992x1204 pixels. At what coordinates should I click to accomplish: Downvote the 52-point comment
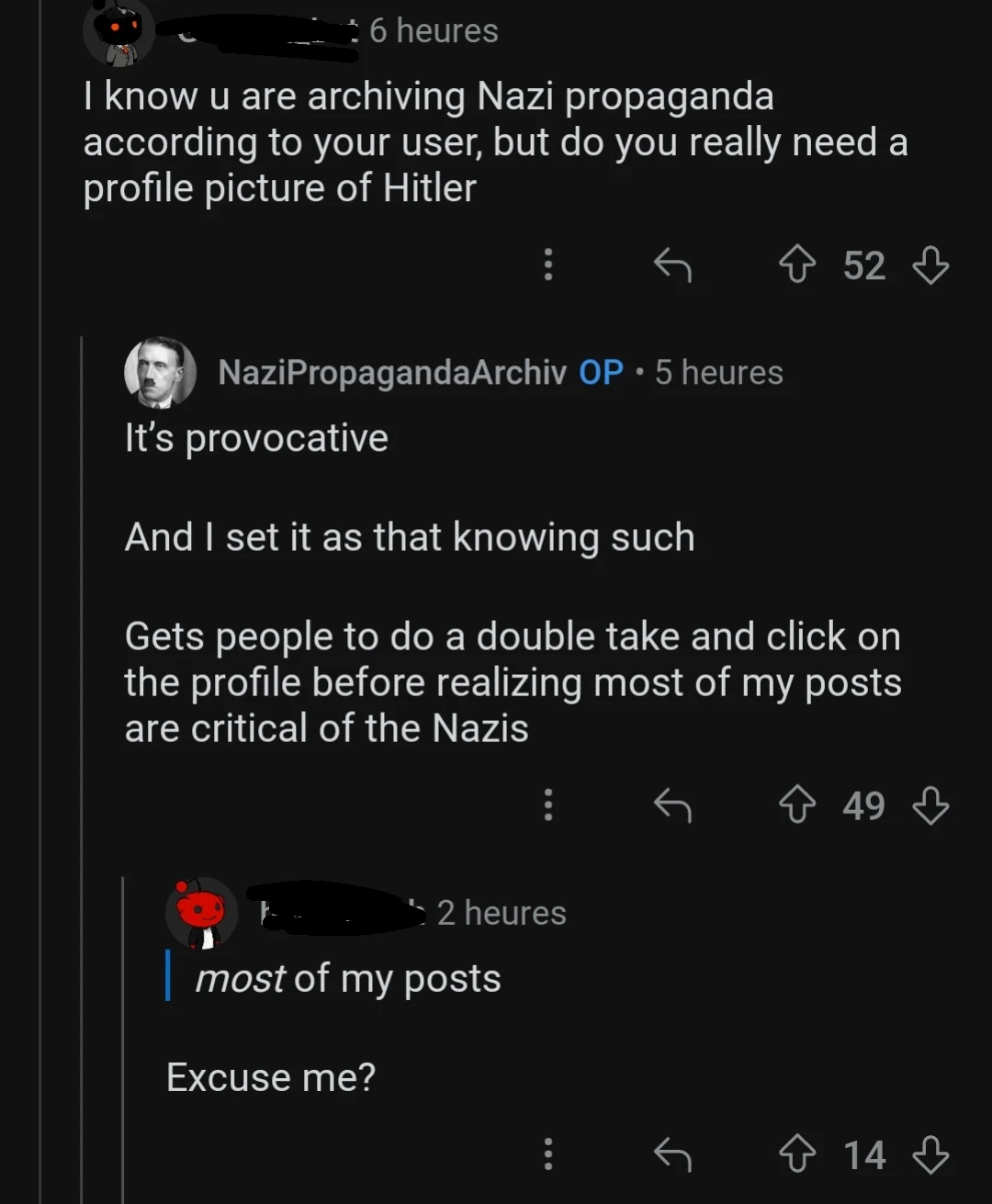930,266
